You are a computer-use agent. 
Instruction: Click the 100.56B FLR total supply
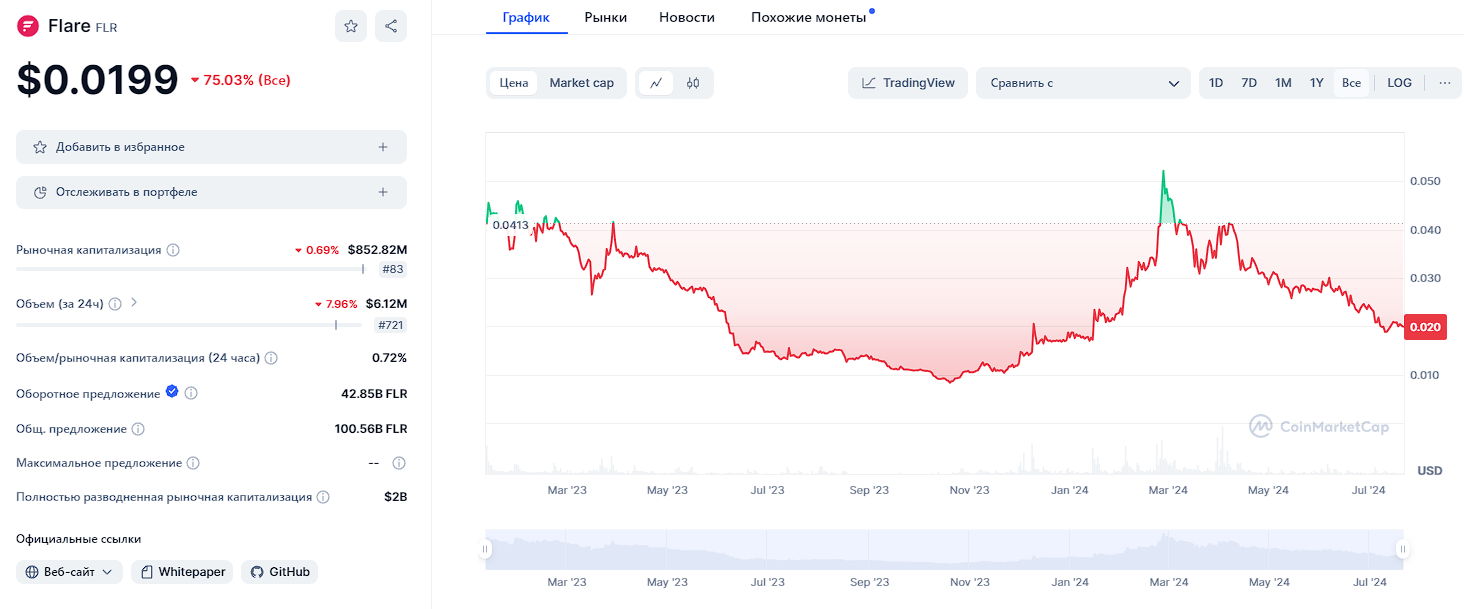coord(371,429)
